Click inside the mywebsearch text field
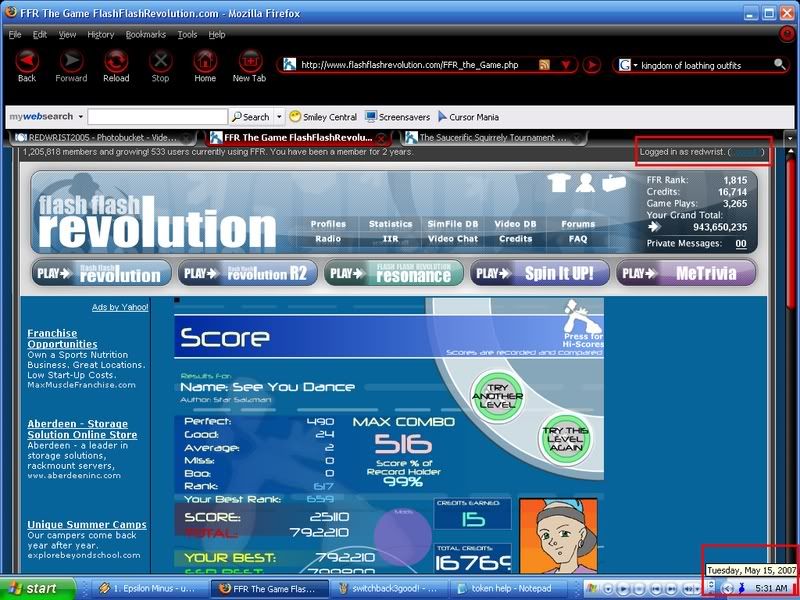 tap(157, 117)
